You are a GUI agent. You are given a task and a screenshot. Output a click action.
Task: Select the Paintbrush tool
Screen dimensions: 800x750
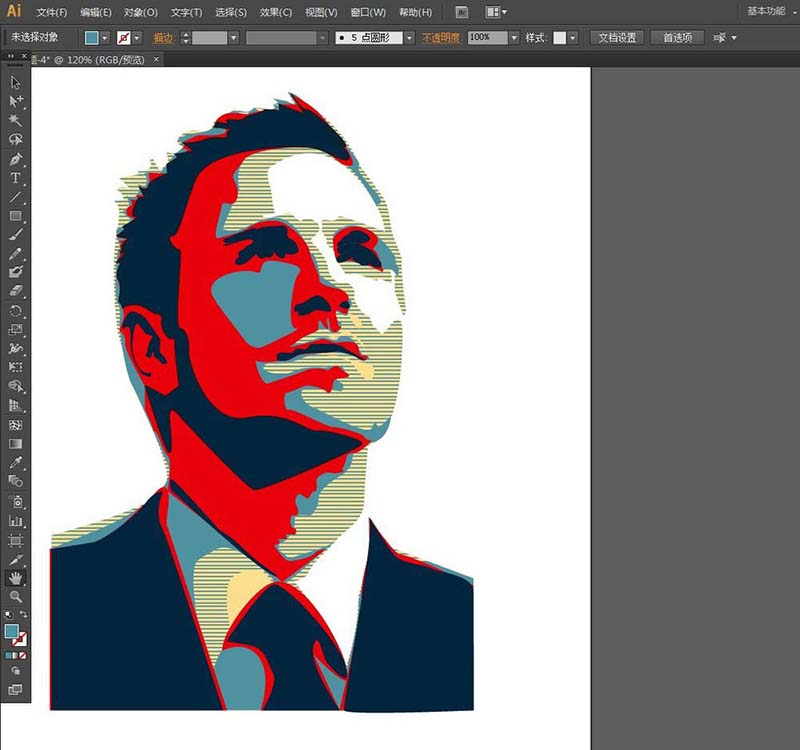15,235
